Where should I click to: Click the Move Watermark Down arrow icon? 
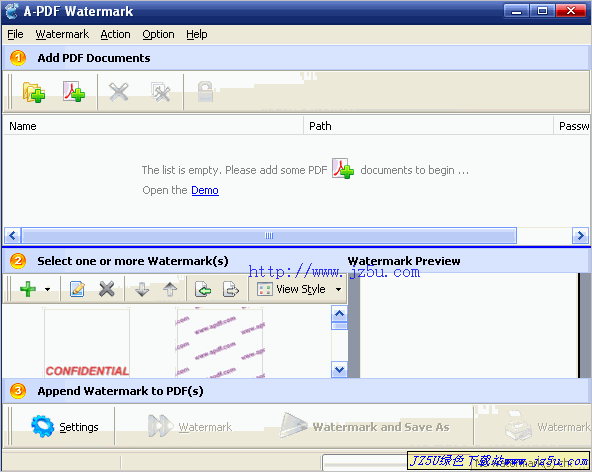pos(142,290)
